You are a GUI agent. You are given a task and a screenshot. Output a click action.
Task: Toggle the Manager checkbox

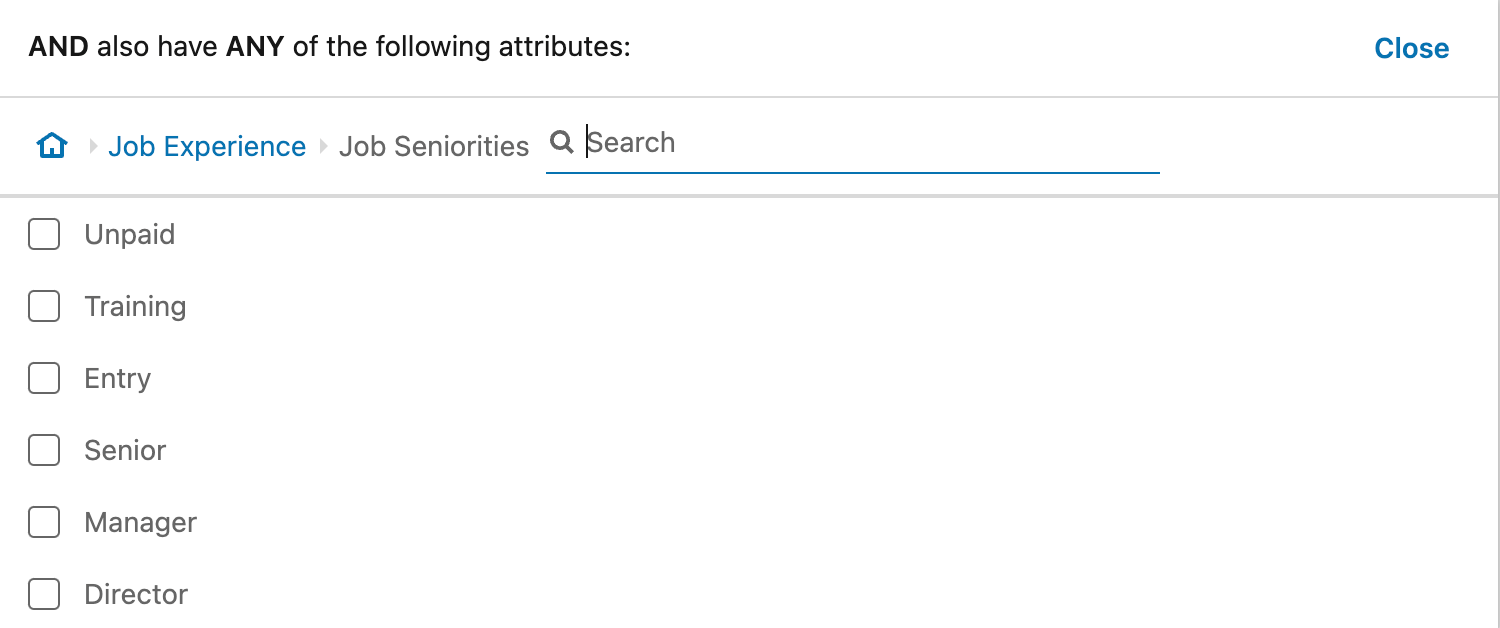pyautogui.click(x=44, y=522)
